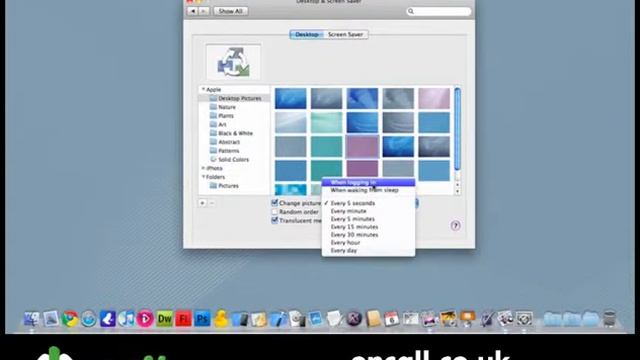Toggle the Translucent menu bar checkbox
This screenshot has height=360, width=640.
click(x=275, y=220)
